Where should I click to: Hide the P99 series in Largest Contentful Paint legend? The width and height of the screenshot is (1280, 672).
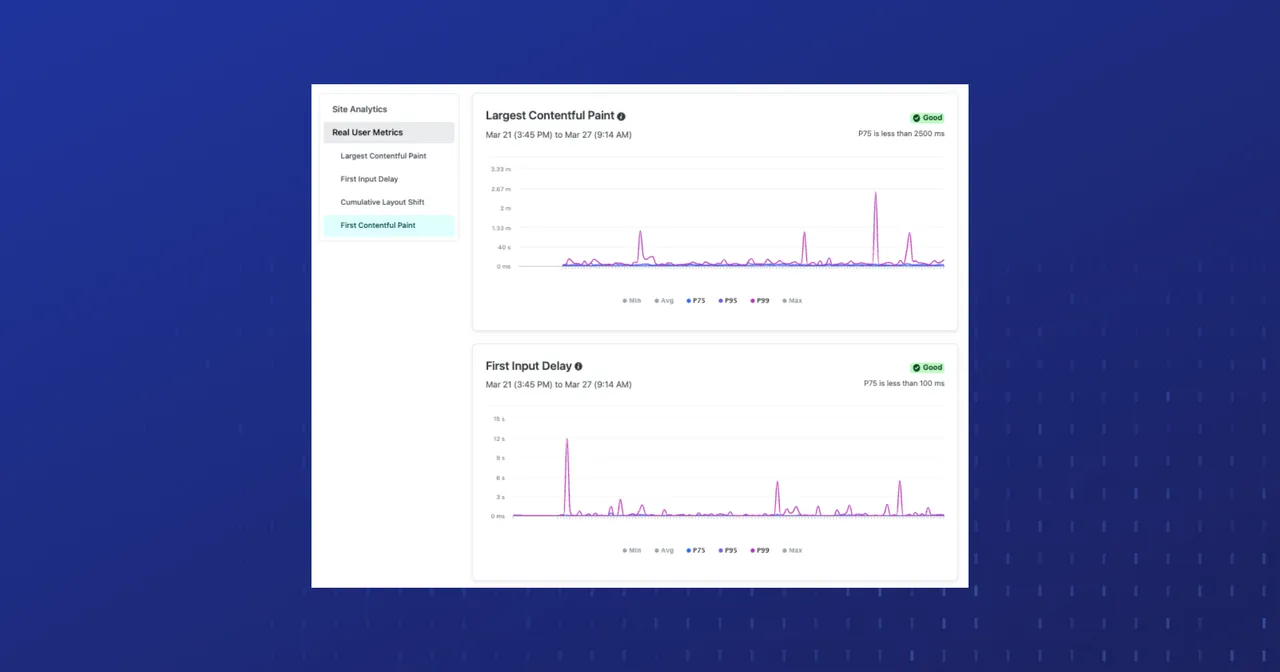(x=760, y=300)
